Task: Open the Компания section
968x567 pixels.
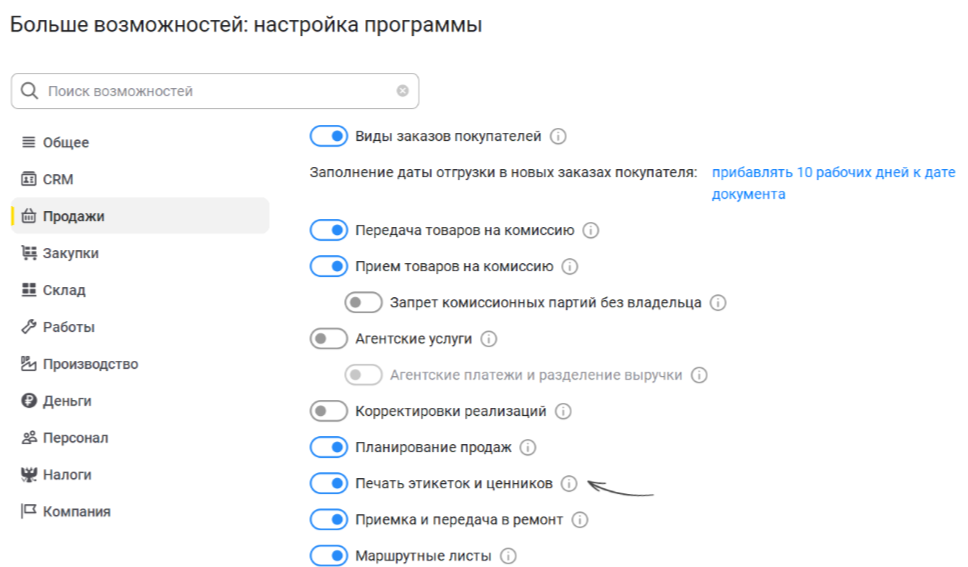Action: pyautogui.click(x=140, y=511)
